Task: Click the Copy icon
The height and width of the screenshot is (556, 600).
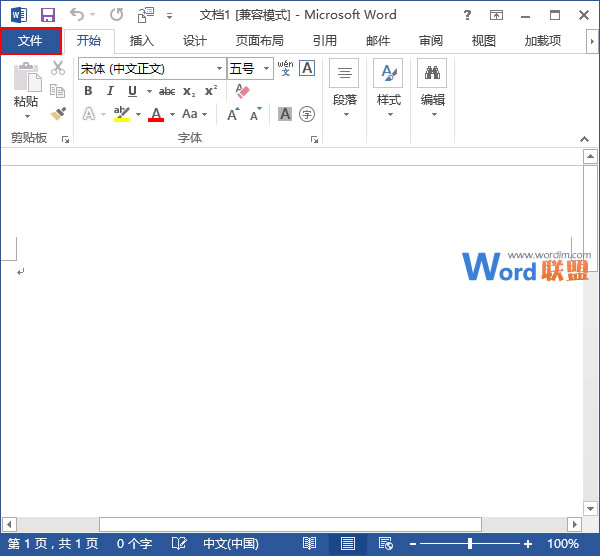Action: point(58,91)
